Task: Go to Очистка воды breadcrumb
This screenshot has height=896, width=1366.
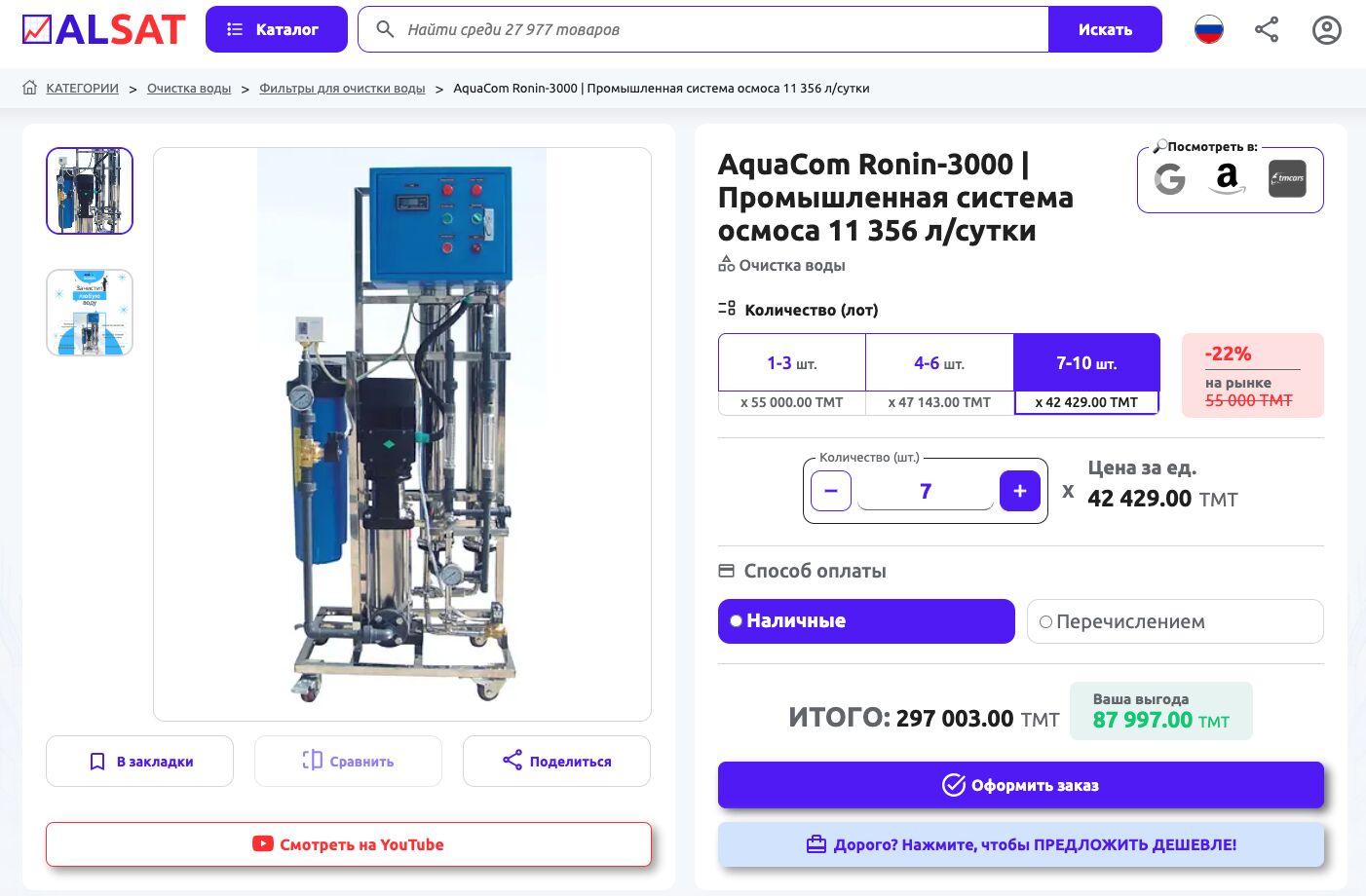Action: (189, 89)
